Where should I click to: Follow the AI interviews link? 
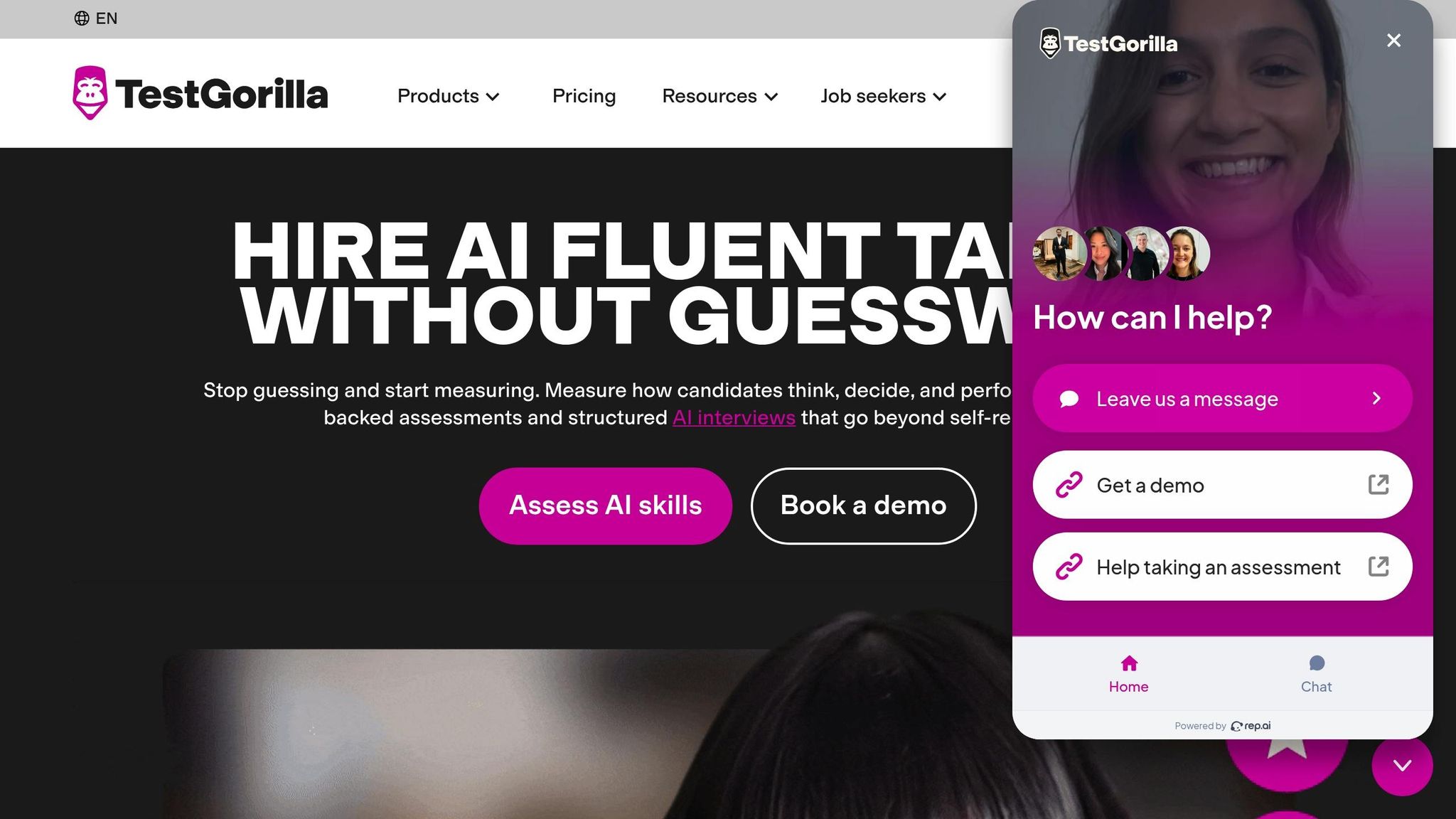click(x=734, y=418)
